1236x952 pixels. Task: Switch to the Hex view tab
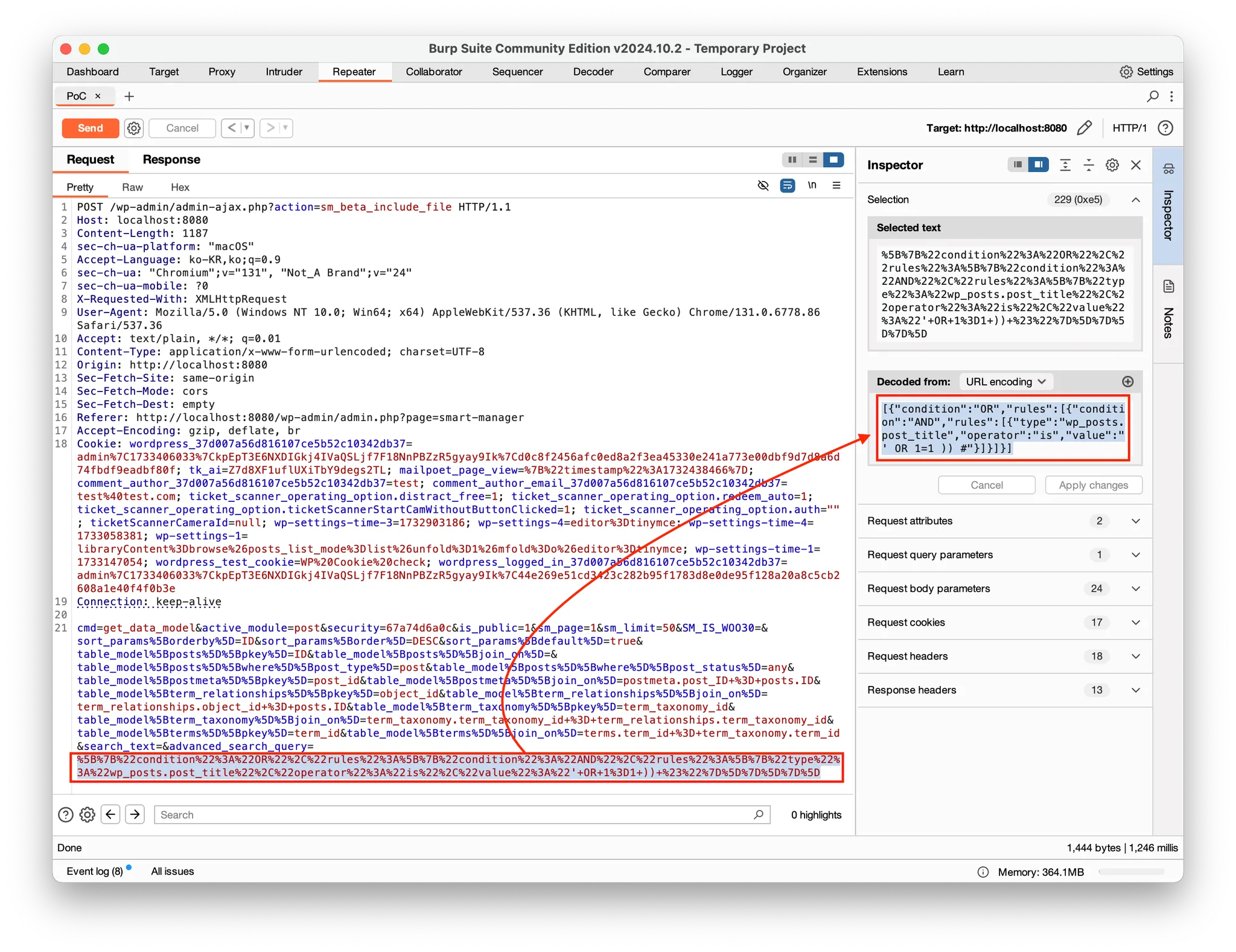point(180,187)
